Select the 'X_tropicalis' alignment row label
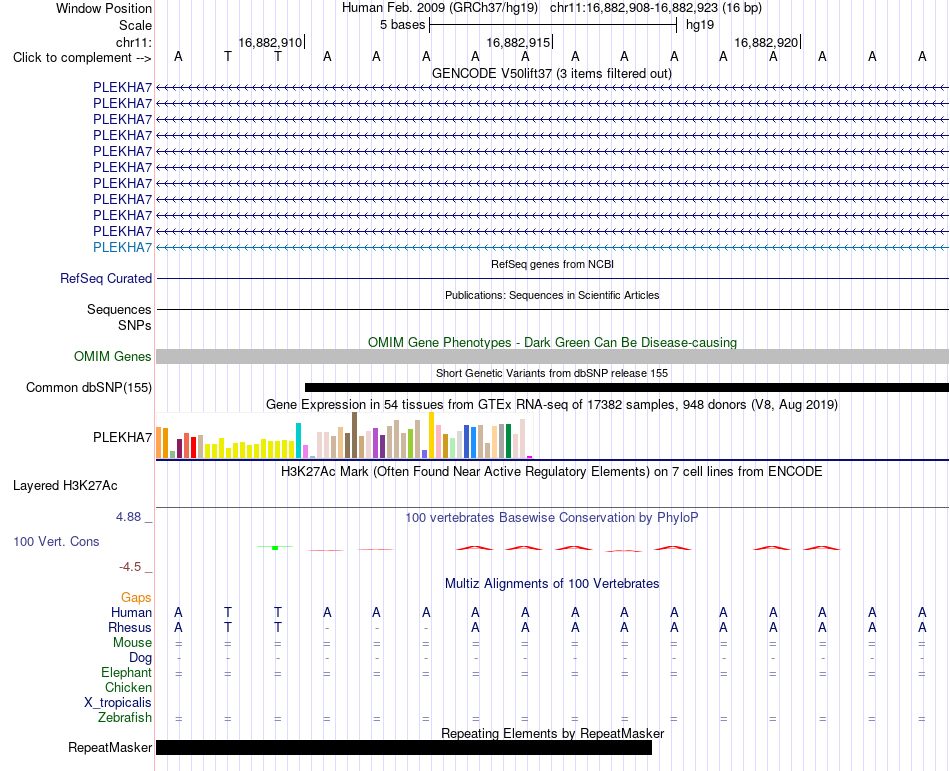Viewport: 950px width, 771px height. [118, 703]
